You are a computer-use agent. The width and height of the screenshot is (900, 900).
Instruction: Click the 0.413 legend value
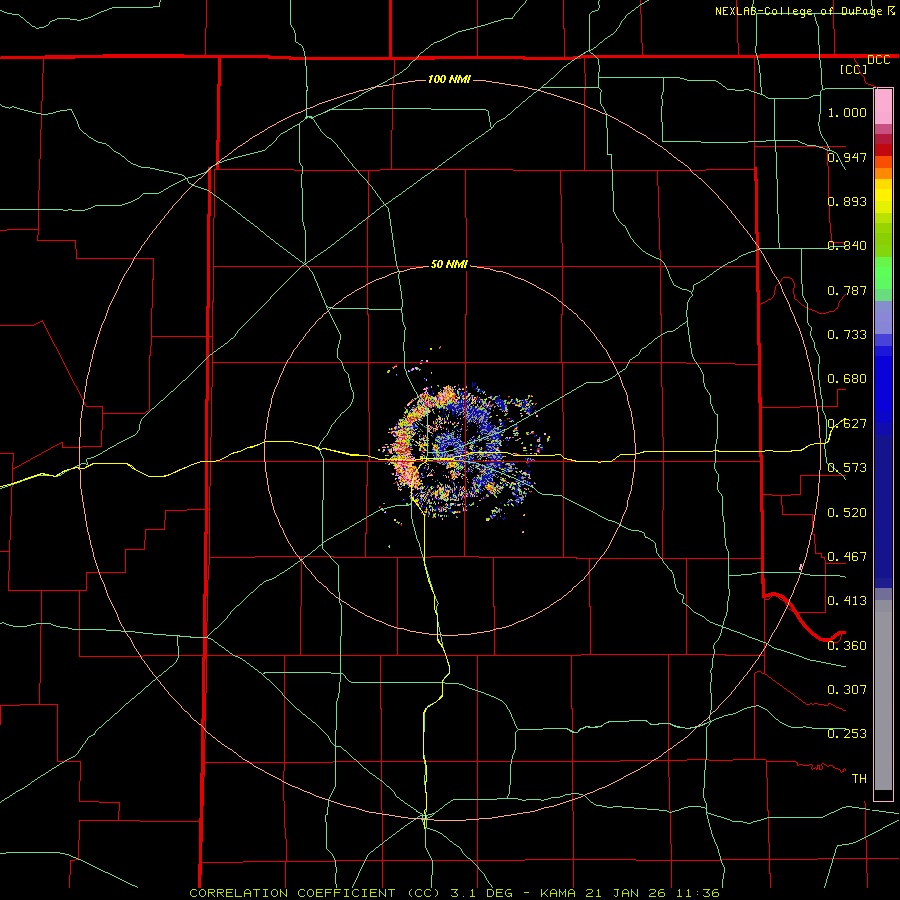point(847,601)
